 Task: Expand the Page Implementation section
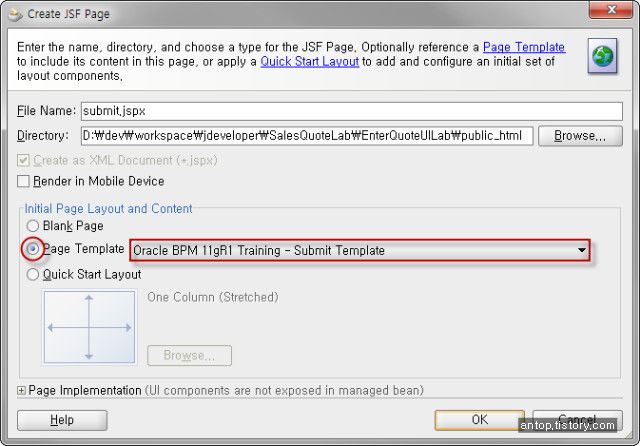click(x=21, y=391)
